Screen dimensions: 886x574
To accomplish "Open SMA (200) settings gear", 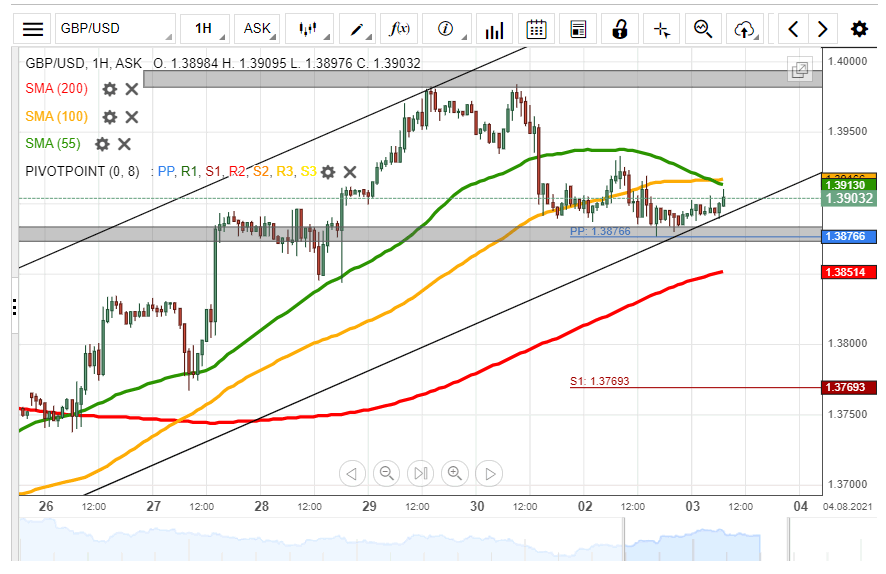I will (110, 89).
